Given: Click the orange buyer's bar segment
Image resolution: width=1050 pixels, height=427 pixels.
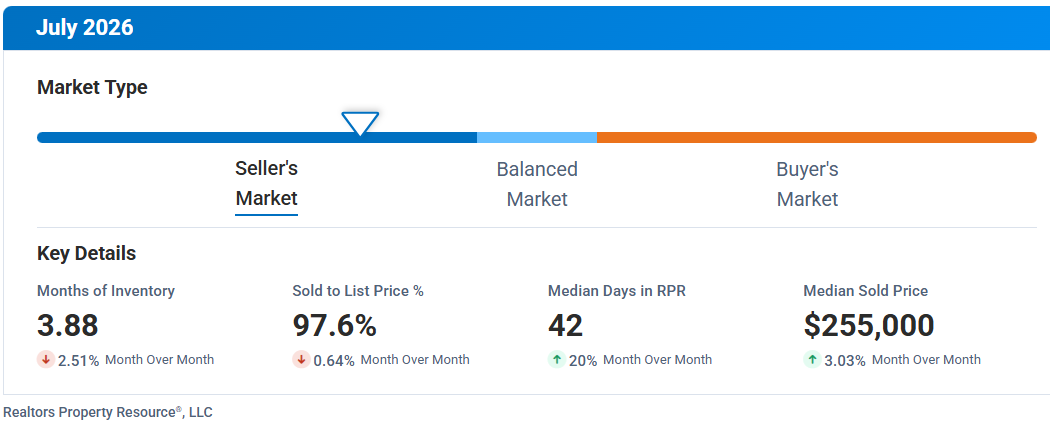Looking at the screenshot, I should (817, 137).
